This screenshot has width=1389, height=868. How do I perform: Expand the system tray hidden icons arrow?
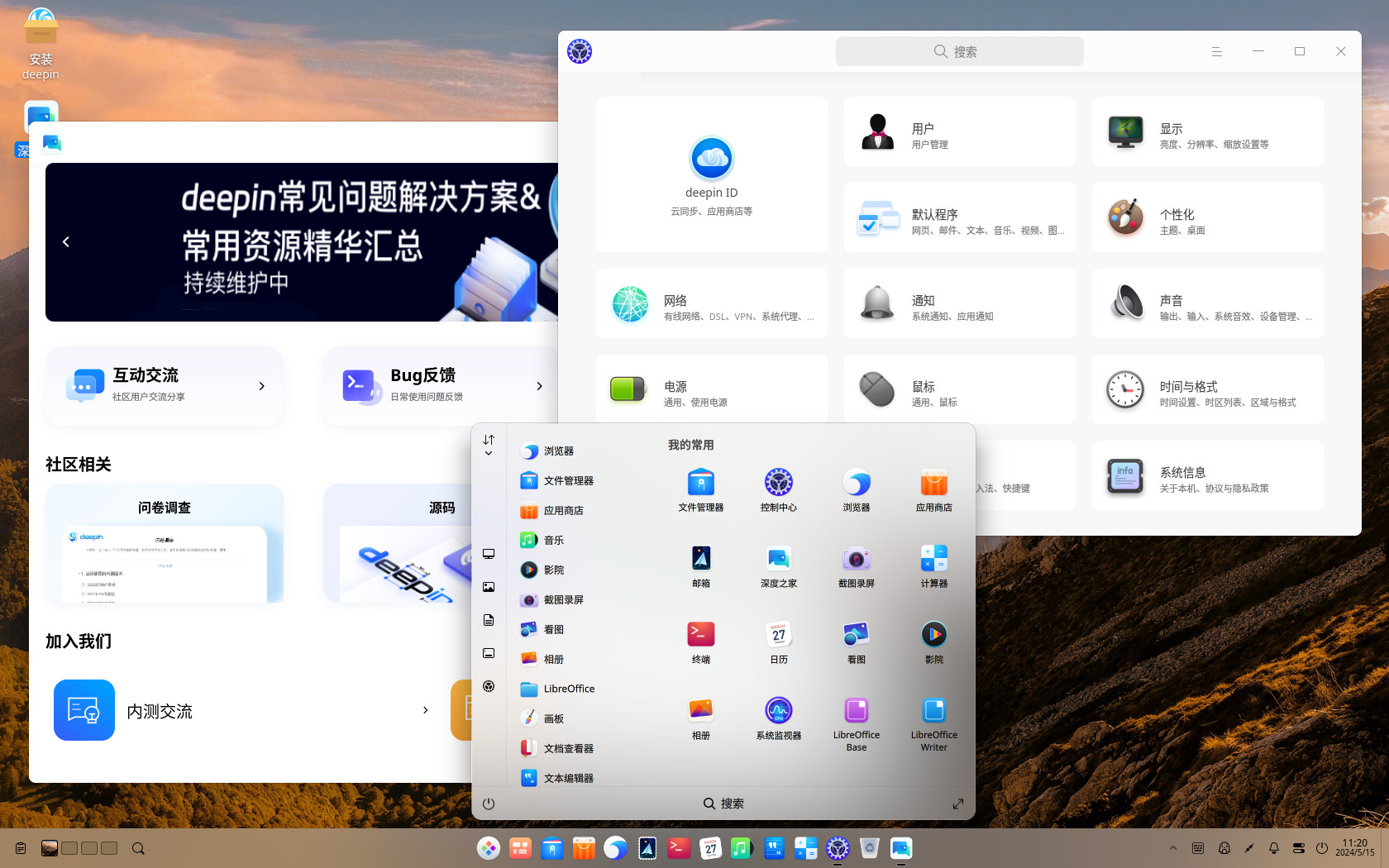(x=1172, y=848)
